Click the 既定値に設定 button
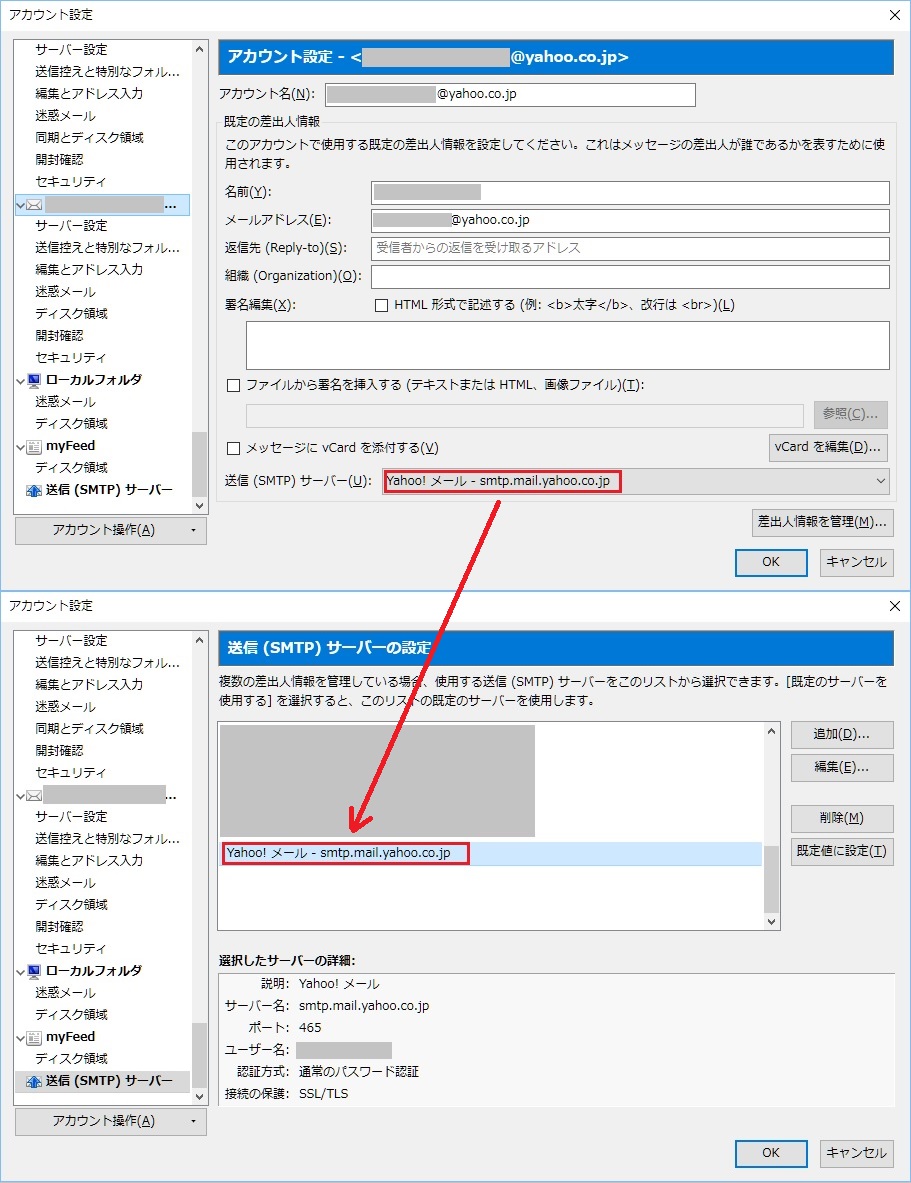Screen dimensions: 911x1183 click(840, 851)
